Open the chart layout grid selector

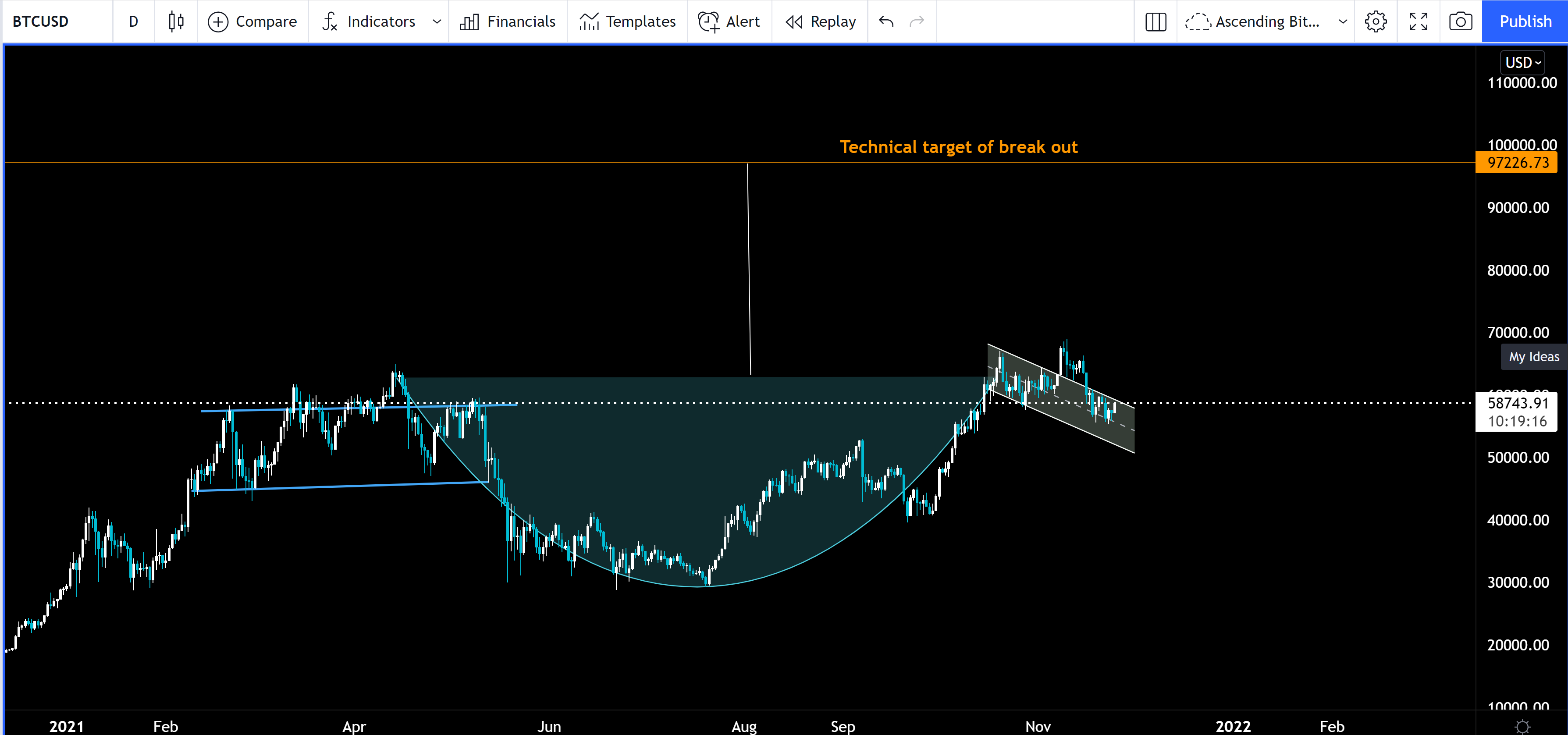click(x=1156, y=22)
